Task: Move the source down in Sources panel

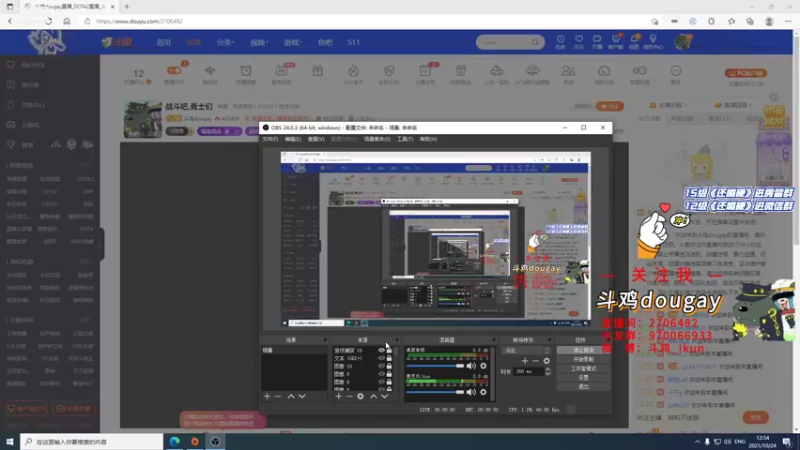Action: [x=384, y=396]
